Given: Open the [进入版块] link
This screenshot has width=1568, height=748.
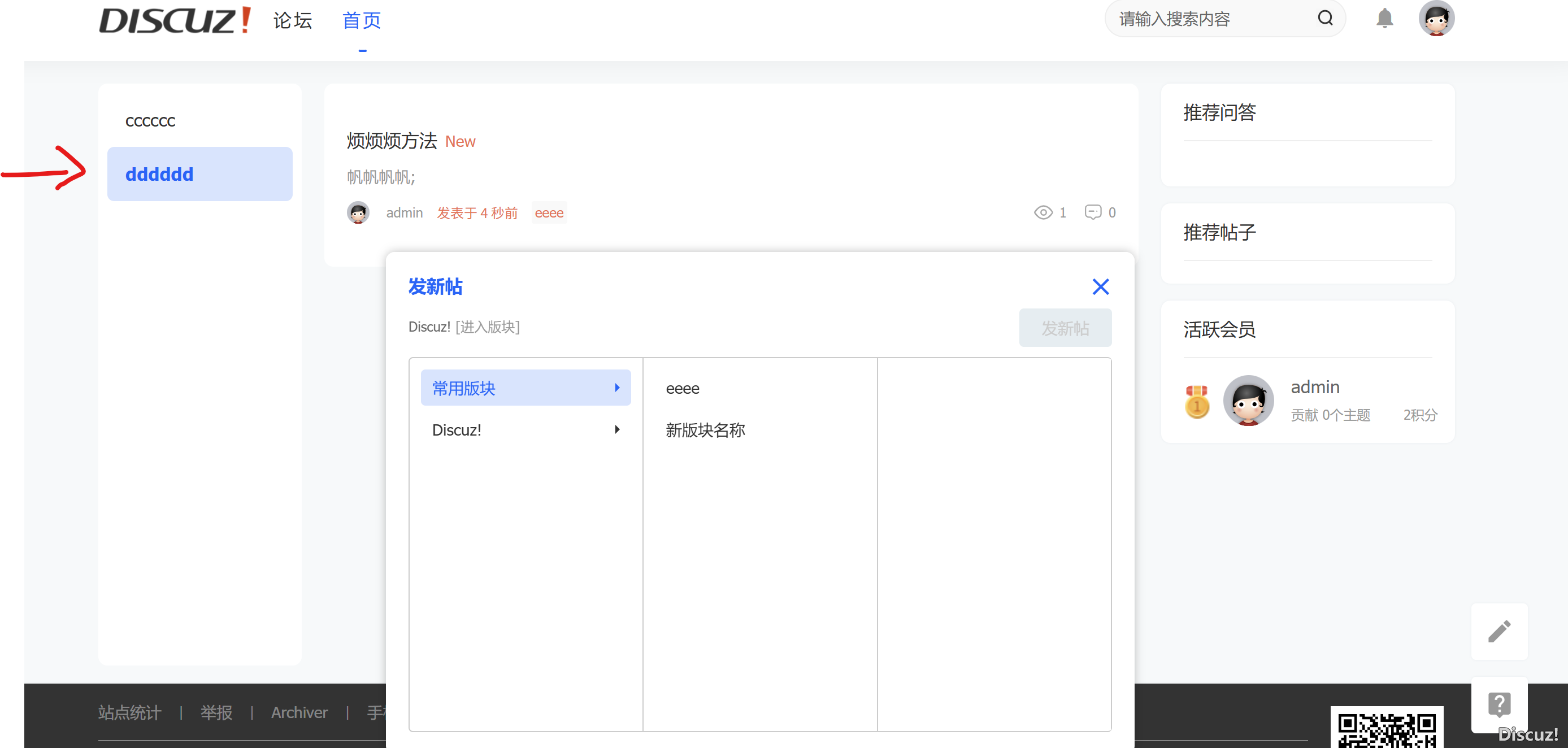Looking at the screenshot, I should click(x=487, y=327).
